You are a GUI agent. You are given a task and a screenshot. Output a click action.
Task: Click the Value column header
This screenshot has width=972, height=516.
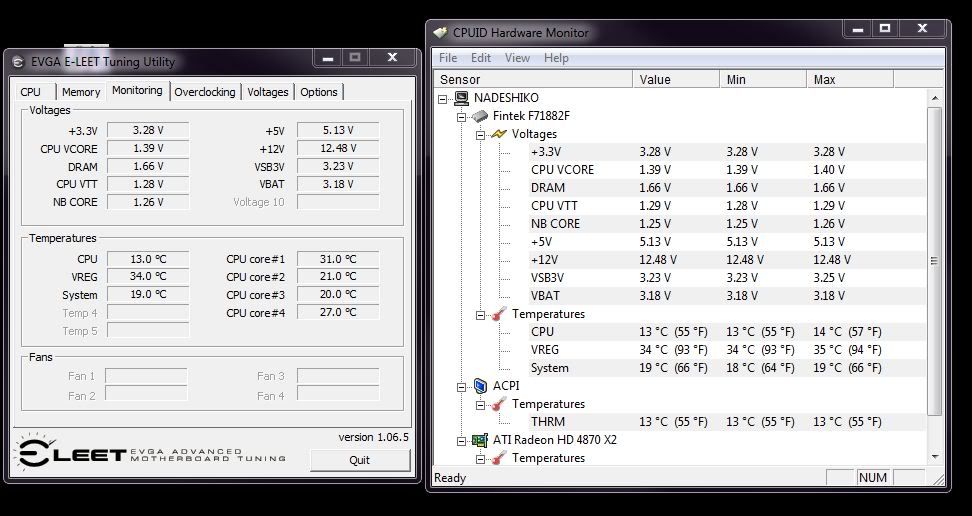(675, 80)
